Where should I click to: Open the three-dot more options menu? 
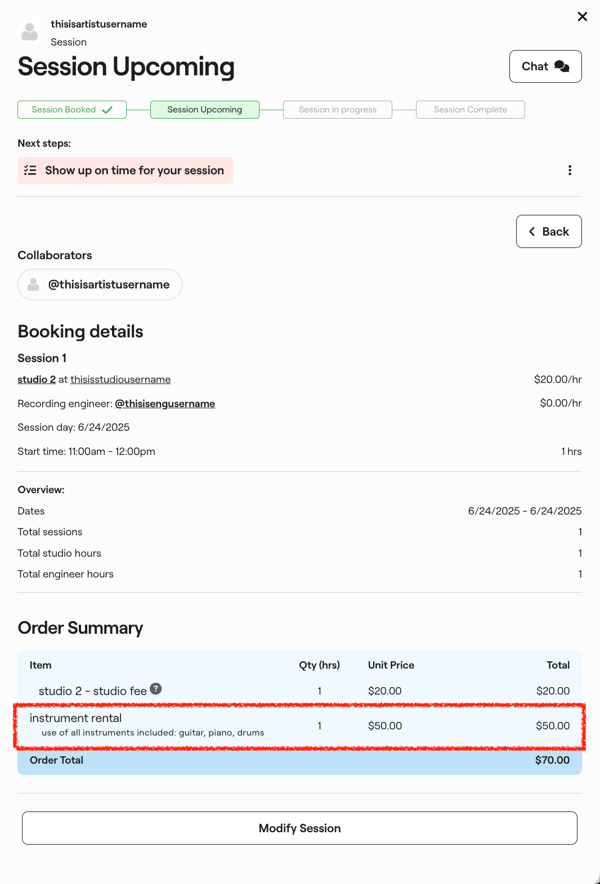[x=570, y=170]
